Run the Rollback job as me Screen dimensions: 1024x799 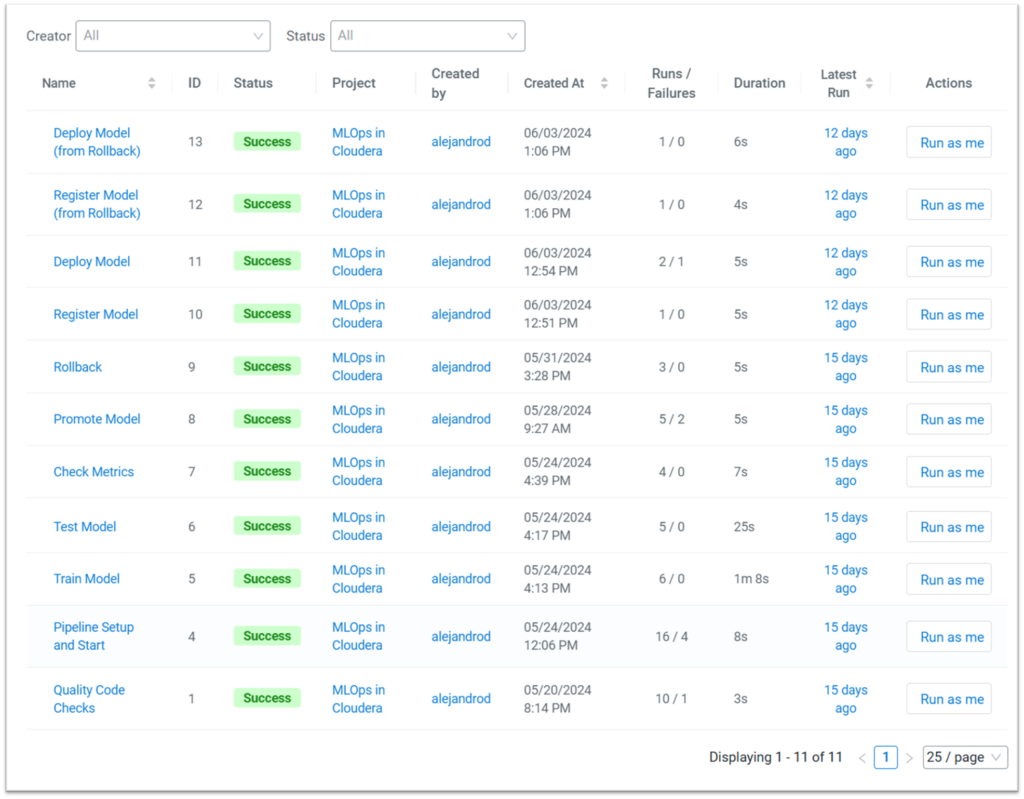point(949,368)
